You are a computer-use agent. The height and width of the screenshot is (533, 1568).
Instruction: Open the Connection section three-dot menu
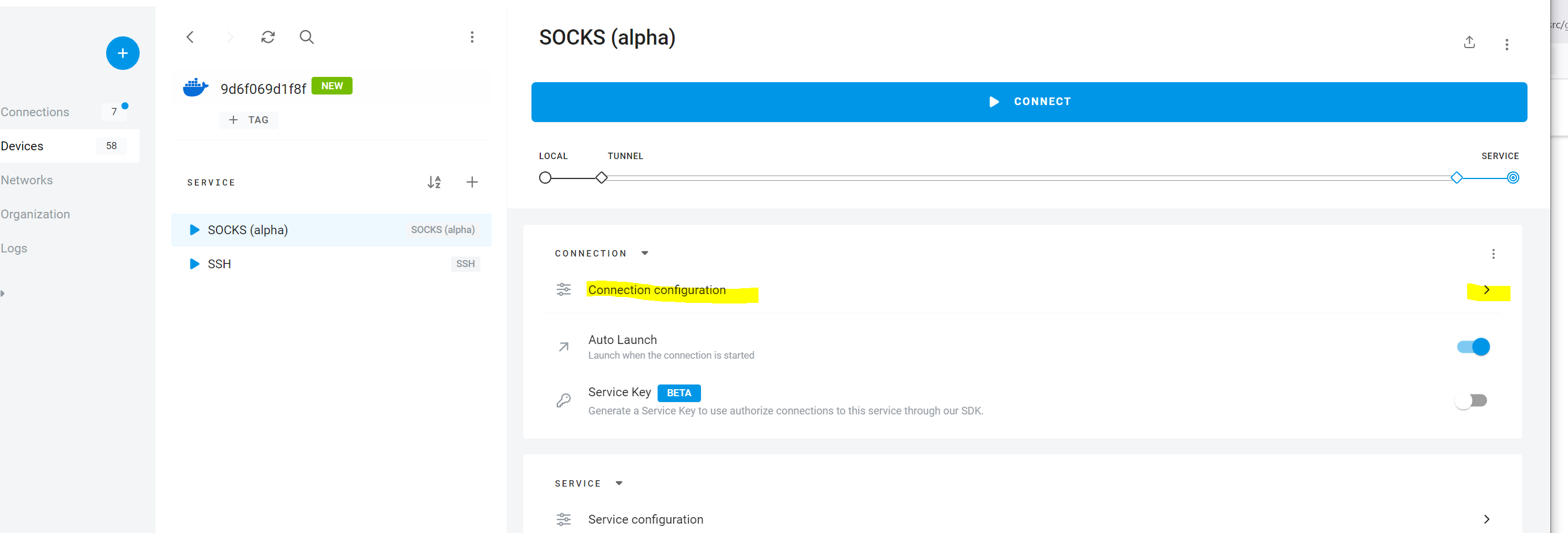click(1493, 254)
